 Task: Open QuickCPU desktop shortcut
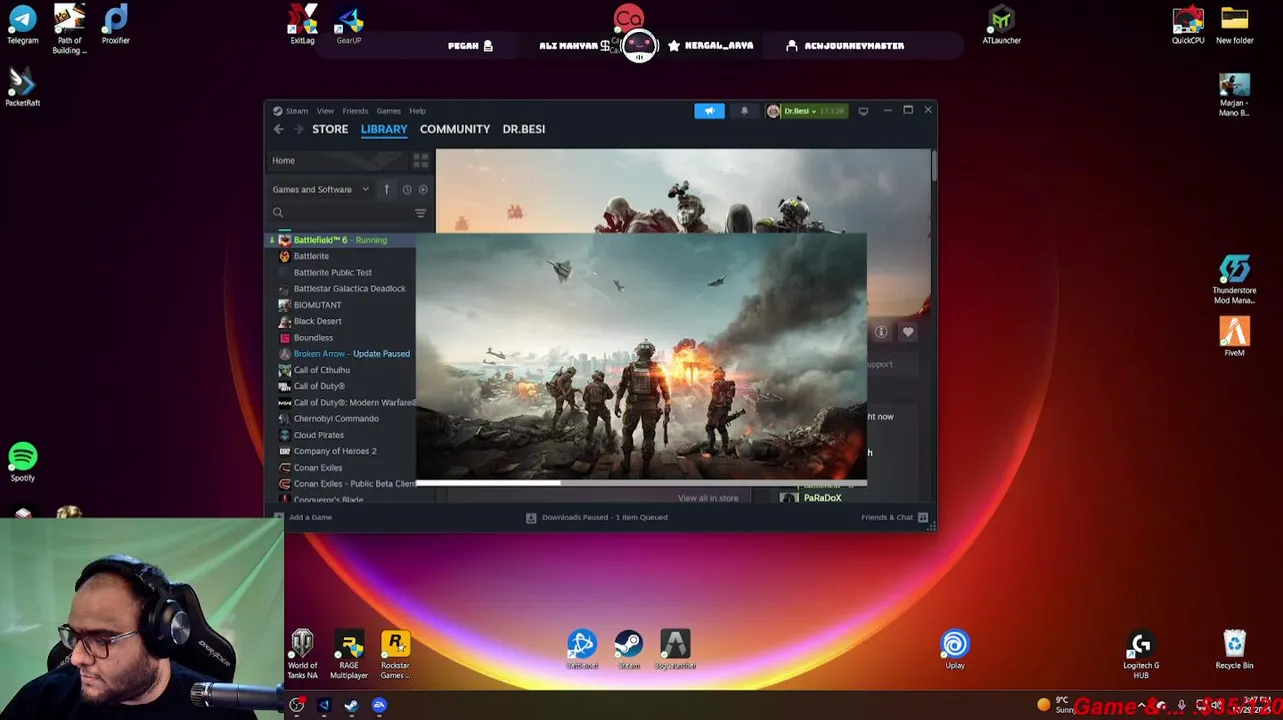coord(1188,25)
